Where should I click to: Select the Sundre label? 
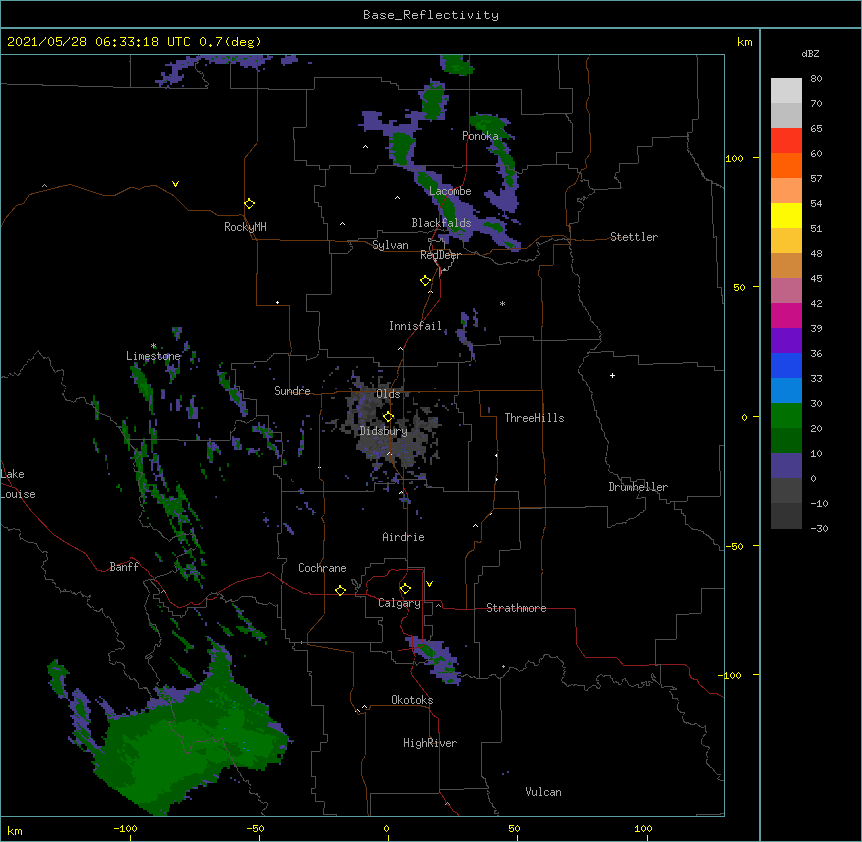tap(292, 391)
